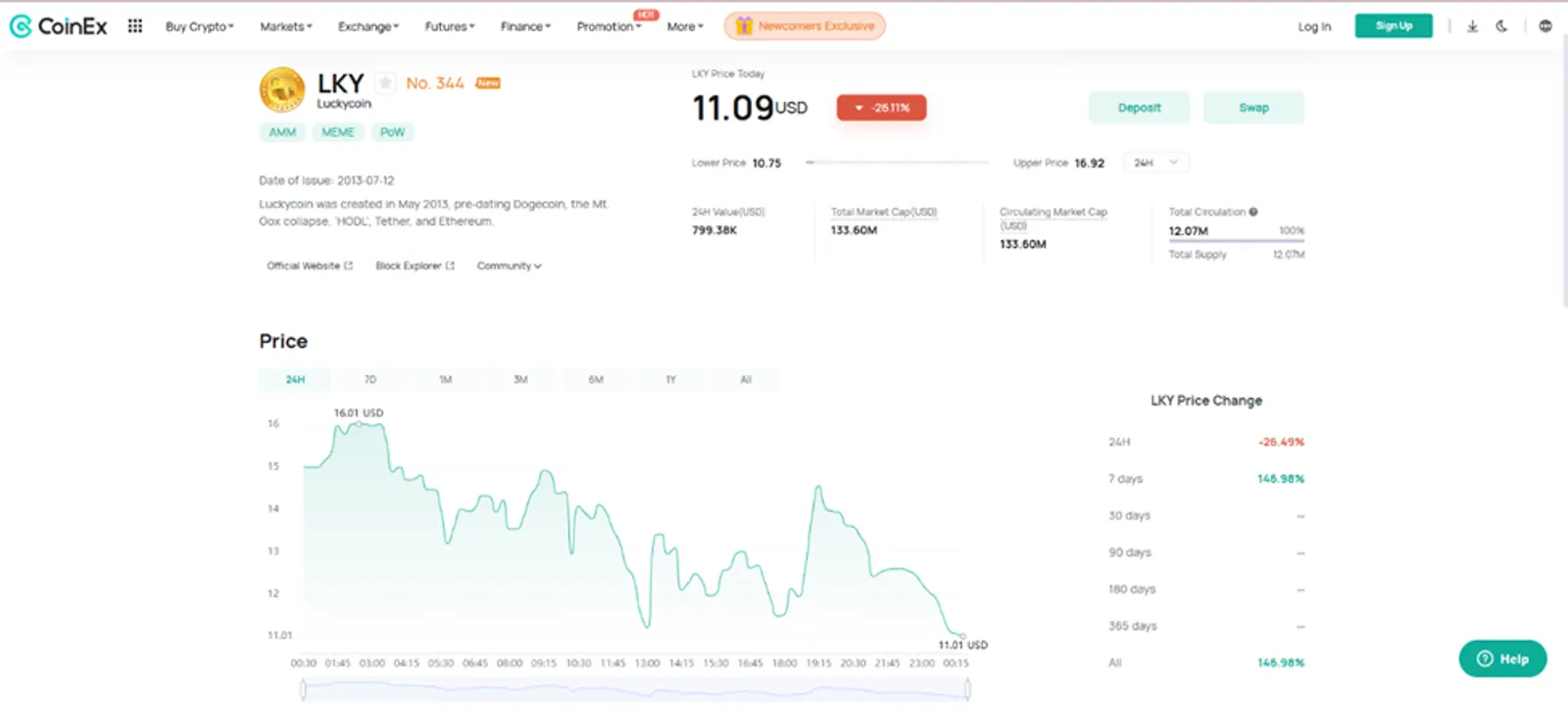Screen dimensions: 1568x728
Task: Expand the Promotion menu
Action: pos(609,26)
